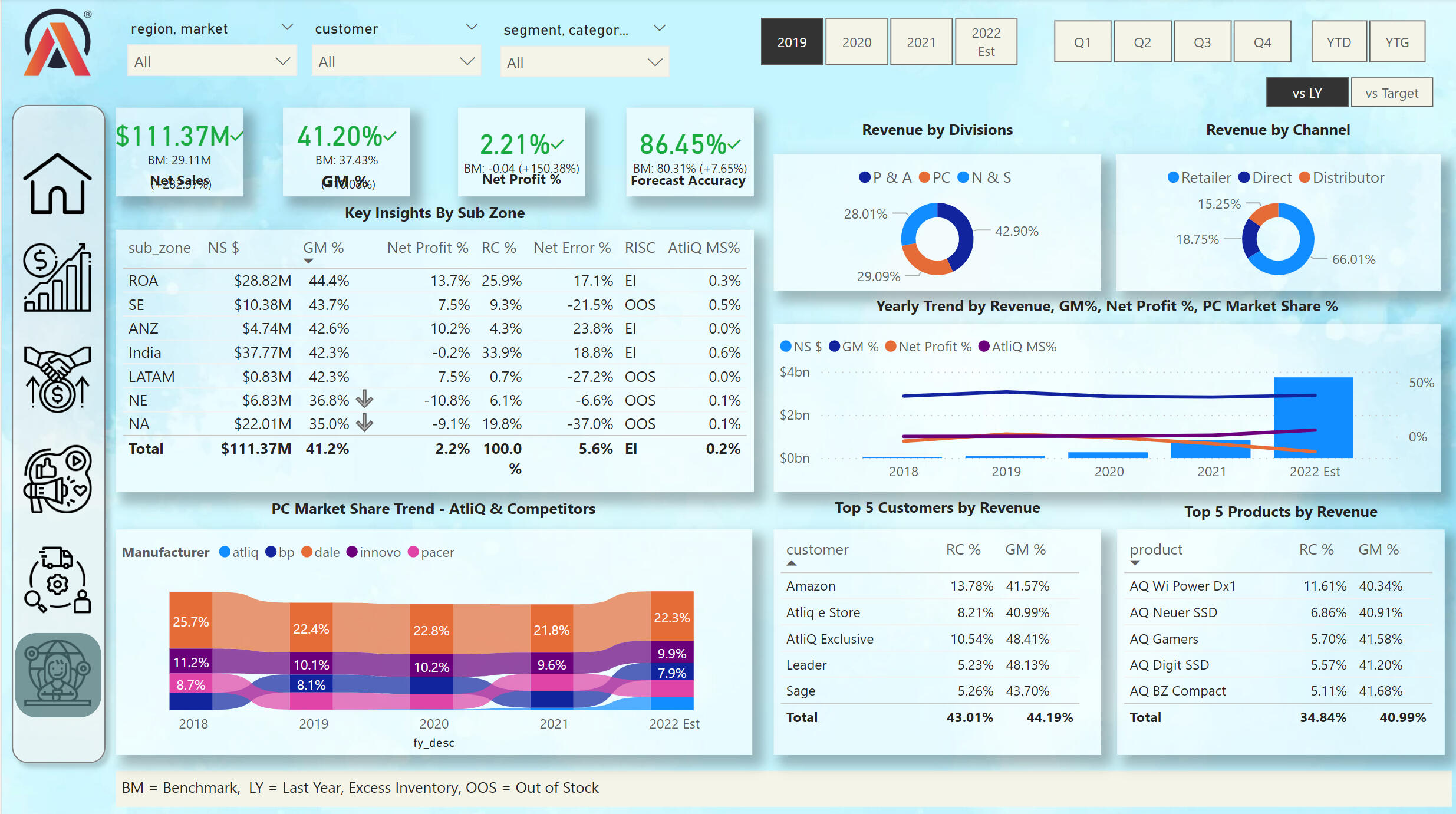Click the Q3 quarter button
The height and width of the screenshot is (814, 1456).
click(x=1201, y=42)
